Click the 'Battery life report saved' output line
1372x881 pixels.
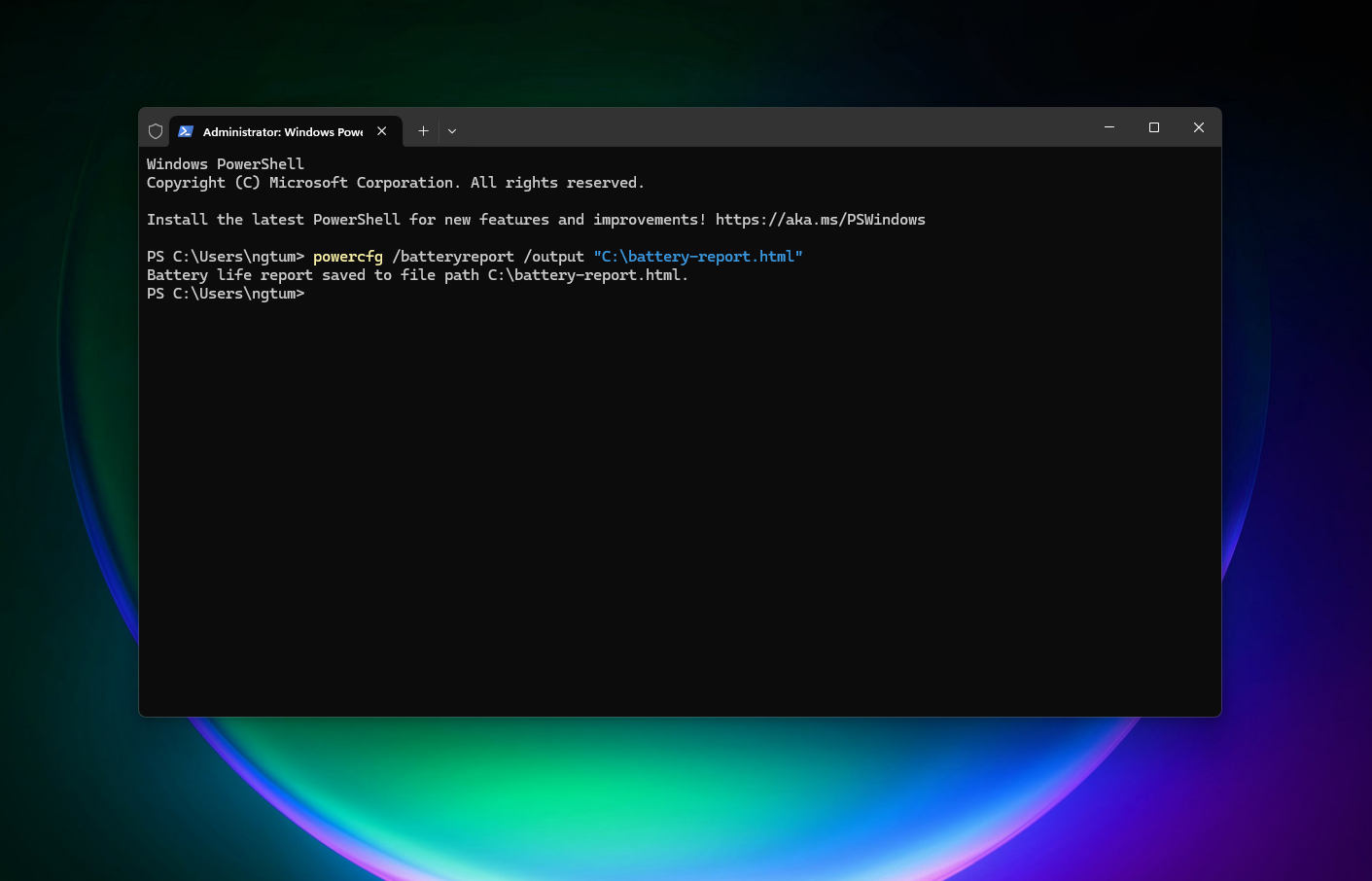pyautogui.click(x=418, y=275)
